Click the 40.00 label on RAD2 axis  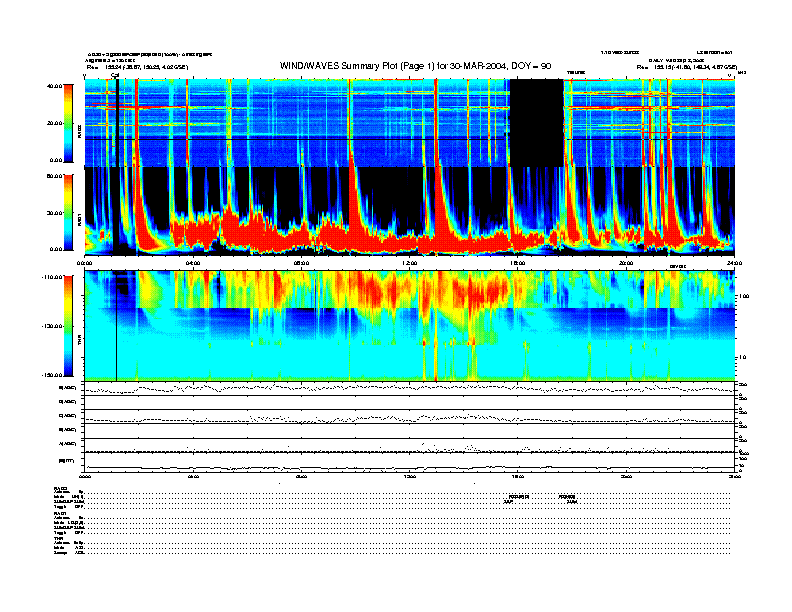52,86
